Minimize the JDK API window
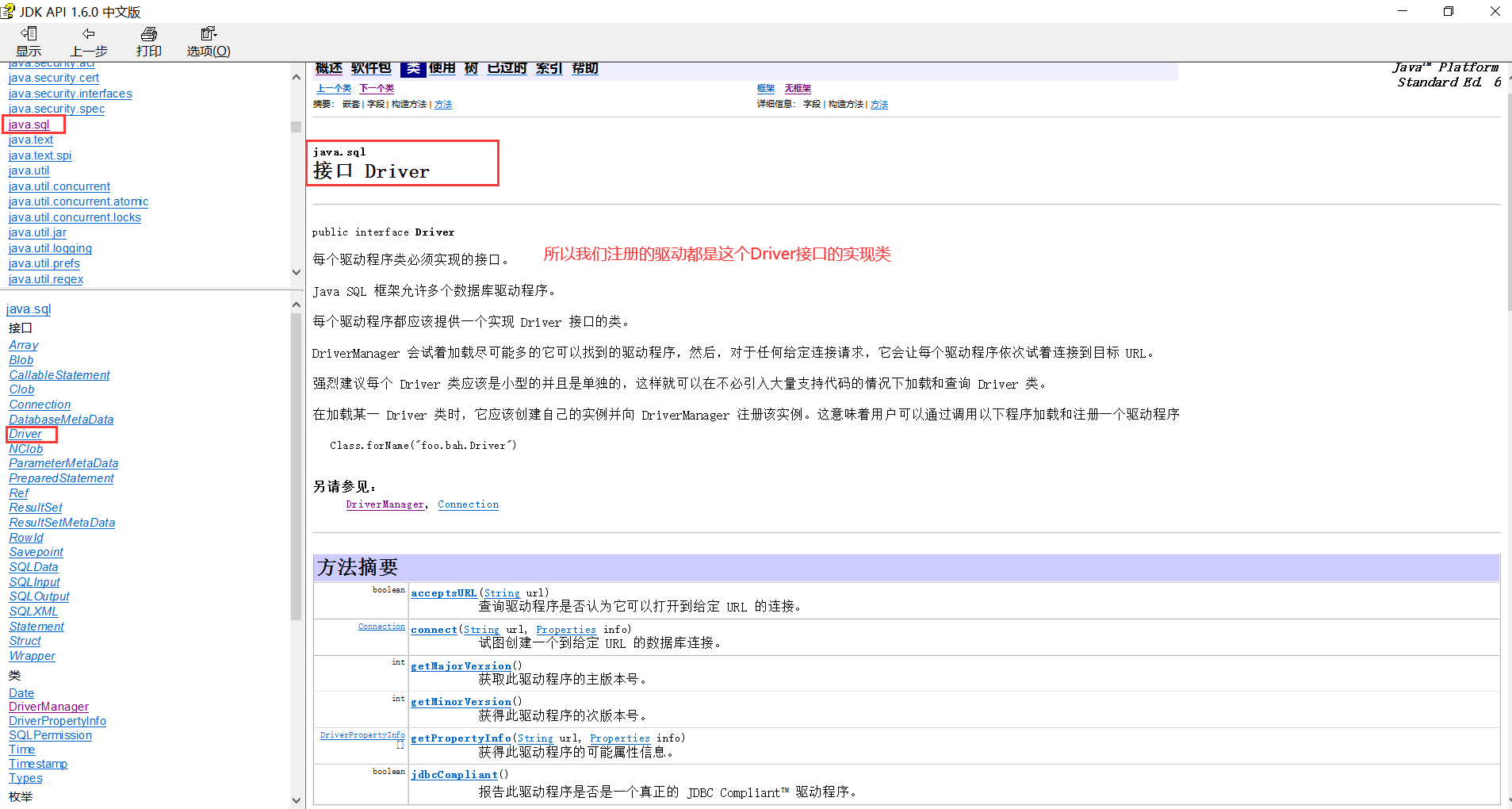This screenshot has width=1512, height=809. [1403, 11]
